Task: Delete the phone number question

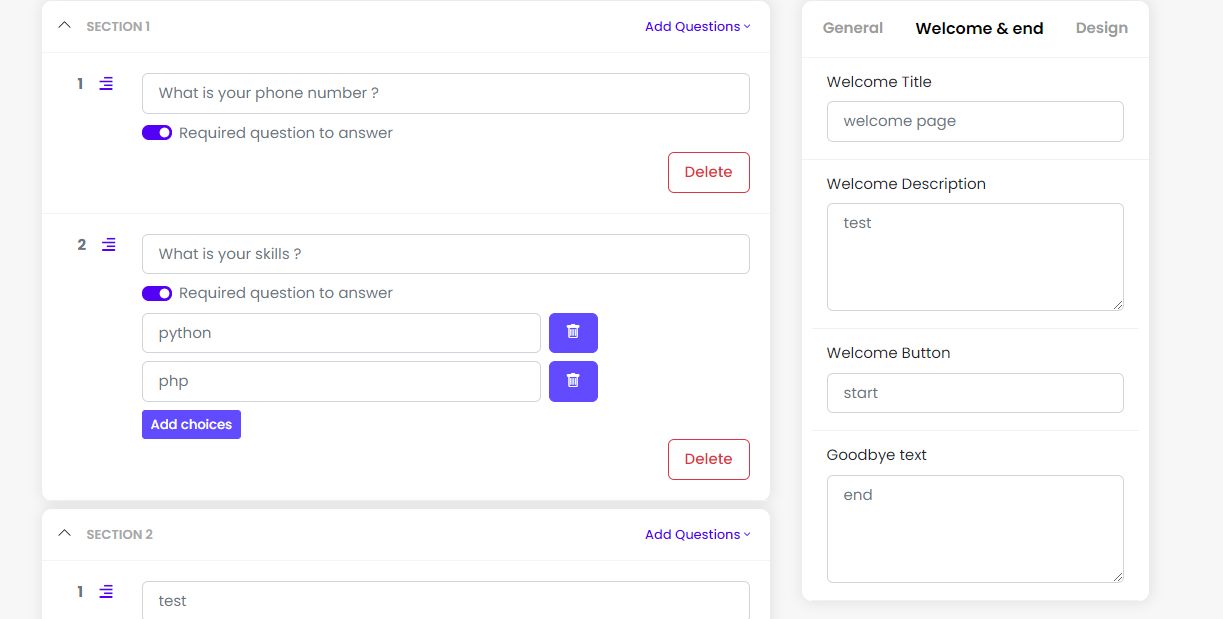Action: click(708, 172)
